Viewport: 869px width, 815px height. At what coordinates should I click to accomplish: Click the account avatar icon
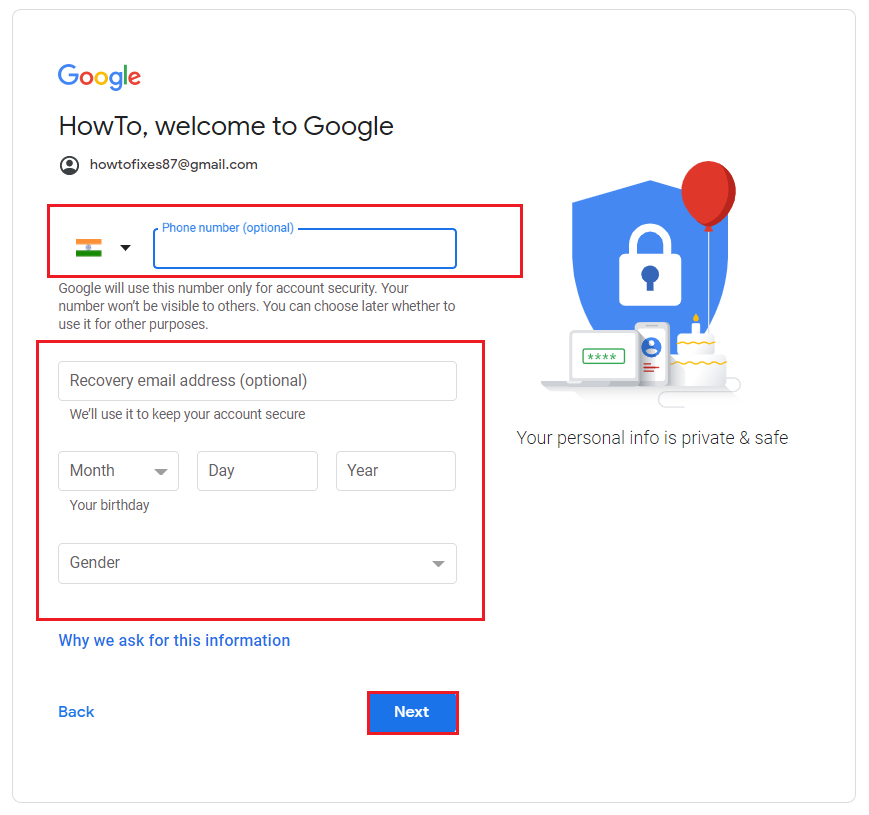[69, 165]
